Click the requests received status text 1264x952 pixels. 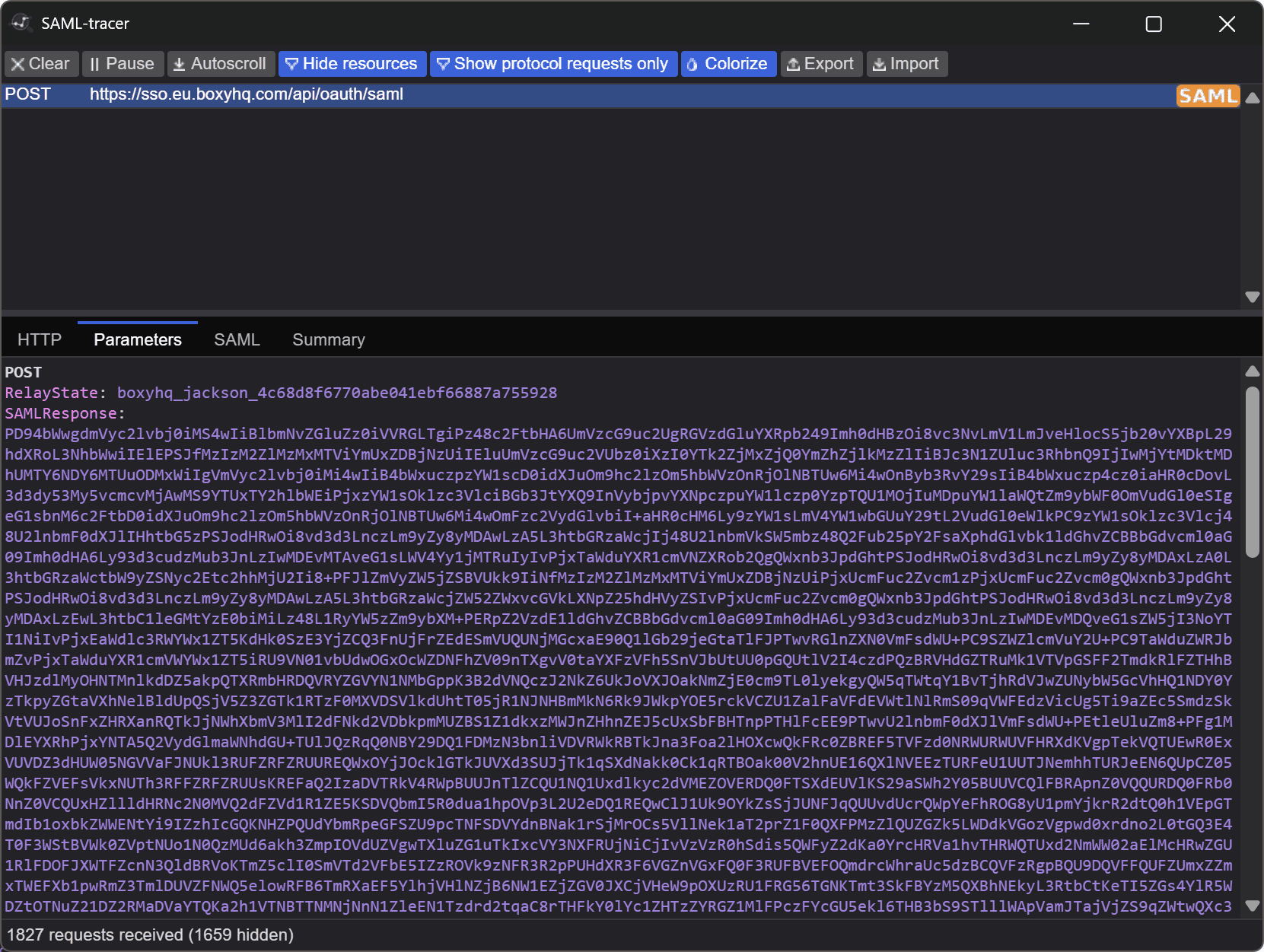[x=150, y=934]
